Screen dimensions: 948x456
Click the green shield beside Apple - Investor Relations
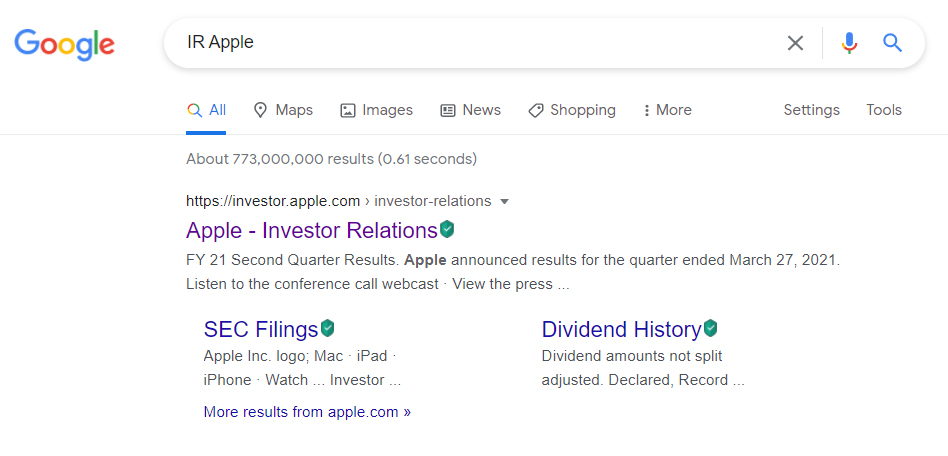[447, 230]
